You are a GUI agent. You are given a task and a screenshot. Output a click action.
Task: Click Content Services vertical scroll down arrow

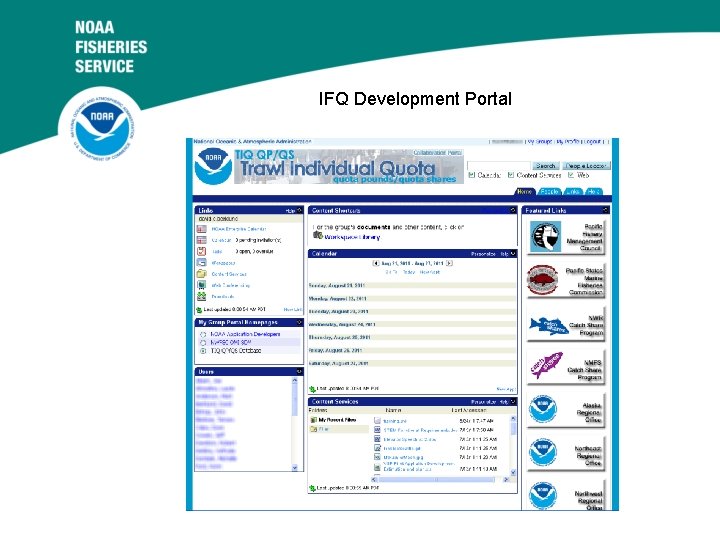(513, 472)
